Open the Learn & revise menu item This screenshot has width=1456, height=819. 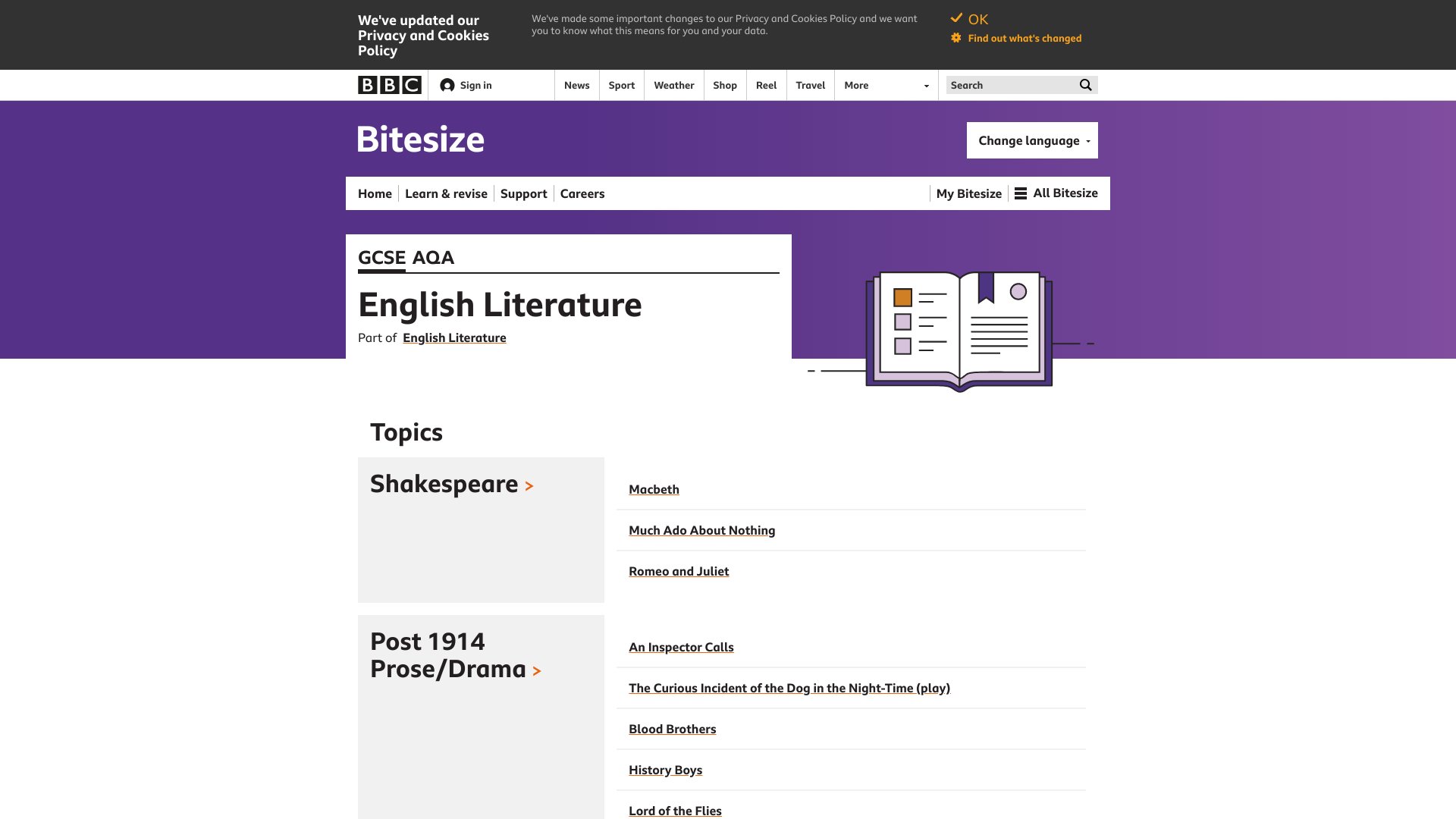[x=446, y=193]
